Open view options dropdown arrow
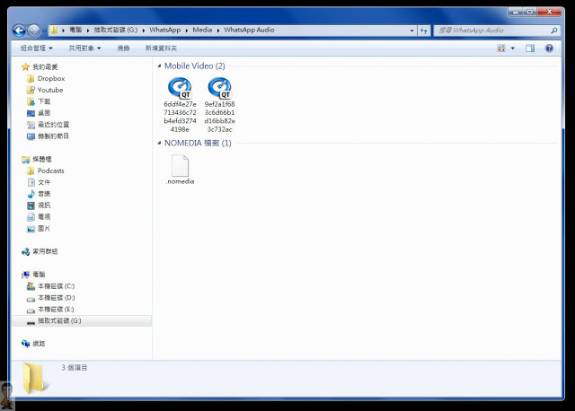Screen dimensions: 575x411 [x=513, y=48]
